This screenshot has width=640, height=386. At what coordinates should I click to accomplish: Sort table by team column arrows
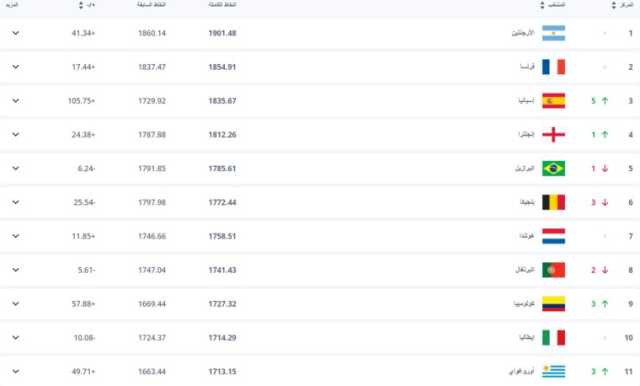click(542, 5)
